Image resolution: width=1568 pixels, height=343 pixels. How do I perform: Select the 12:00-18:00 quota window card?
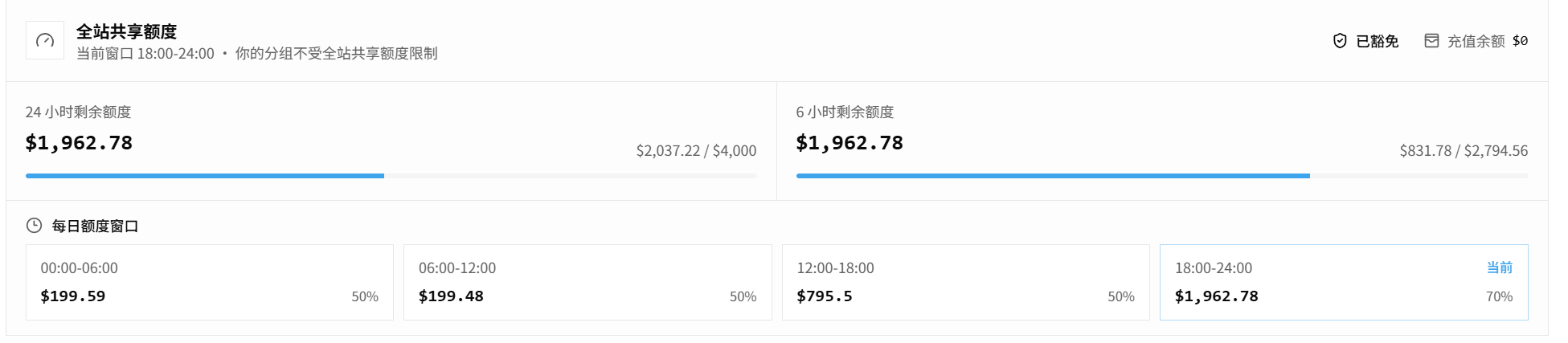pos(966,282)
